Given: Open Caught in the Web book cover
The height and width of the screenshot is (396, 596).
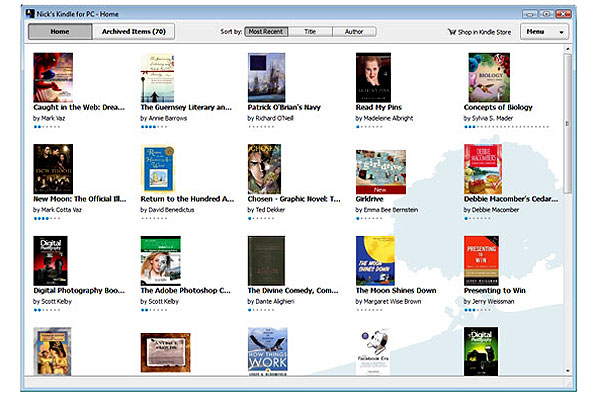Looking at the screenshot, I should point(53,77).
